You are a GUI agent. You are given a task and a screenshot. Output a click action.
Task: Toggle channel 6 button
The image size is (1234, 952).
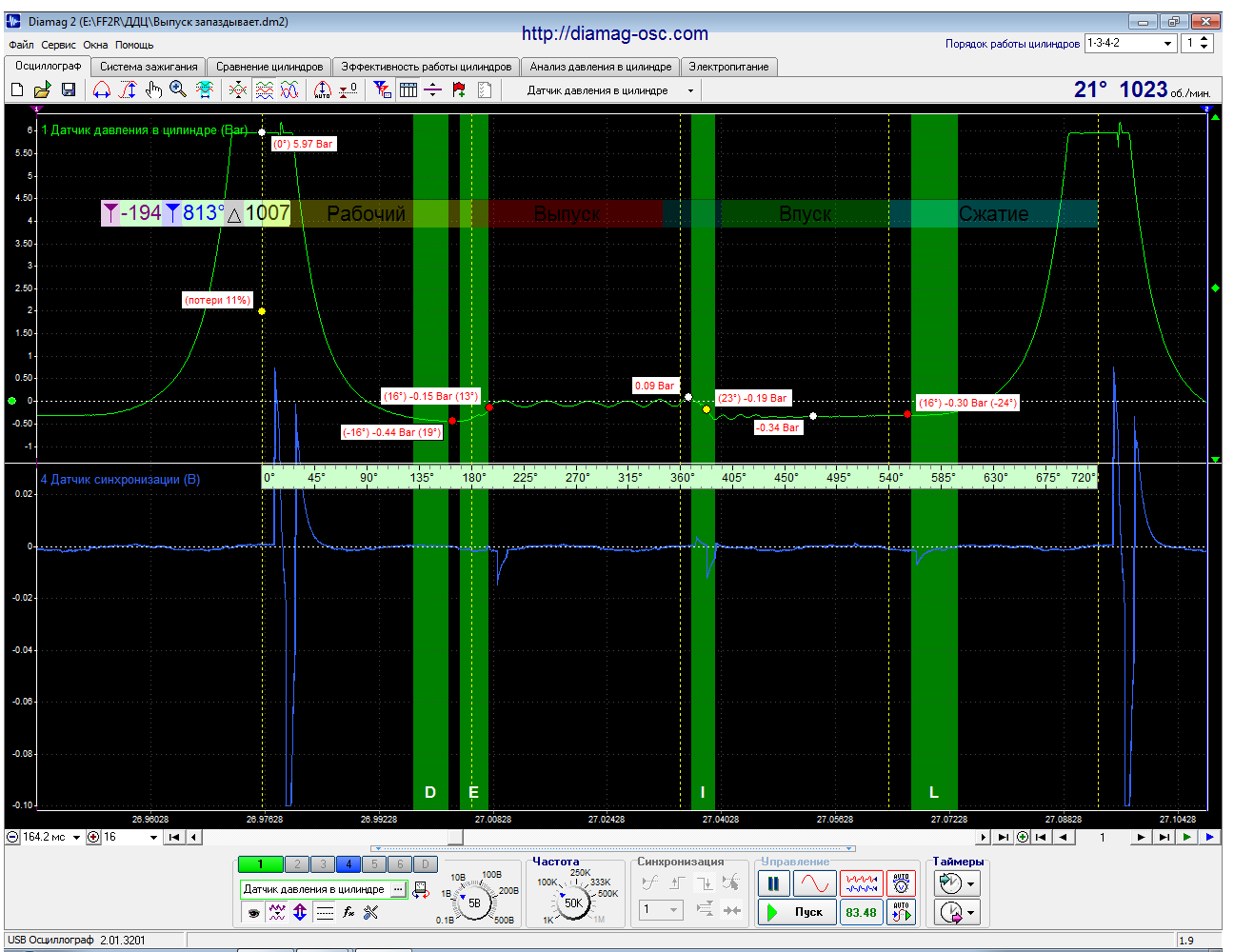400,864
